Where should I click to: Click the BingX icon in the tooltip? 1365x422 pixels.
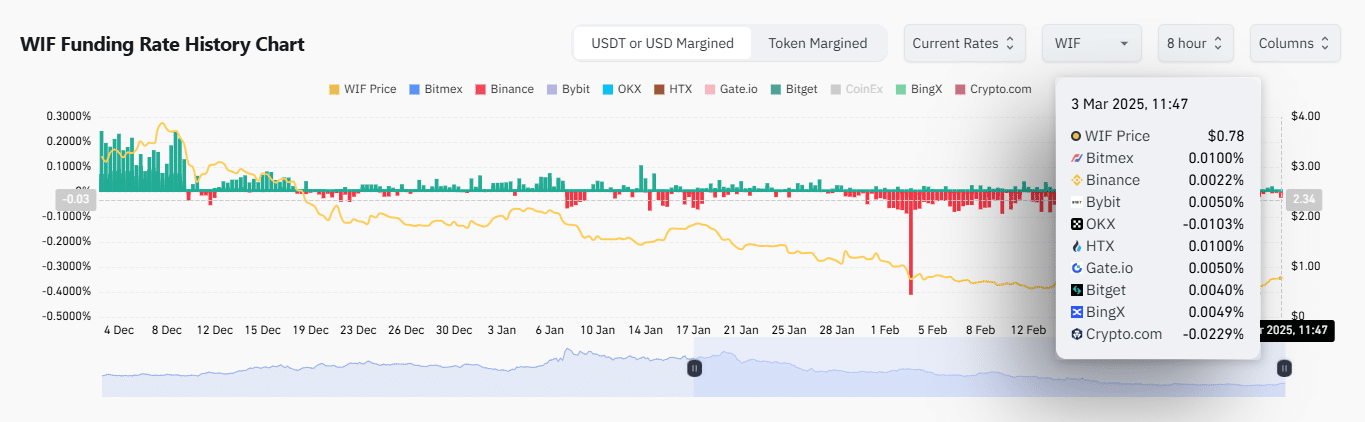1076,312
